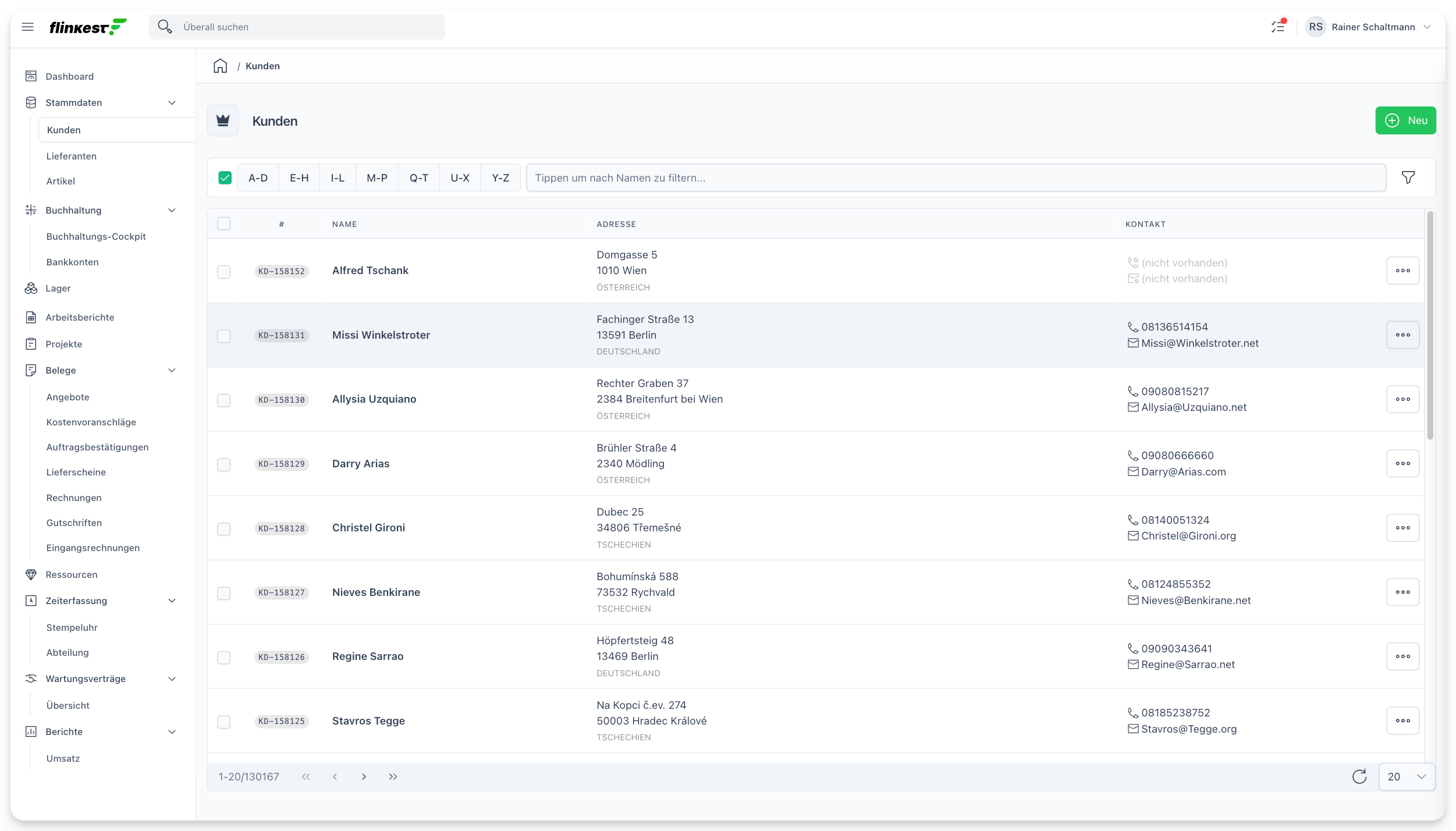The width and height of the screenshot is (1456, 831).
Task: Open the page size 20 dropdown
Action: (x=1407, y=776)
